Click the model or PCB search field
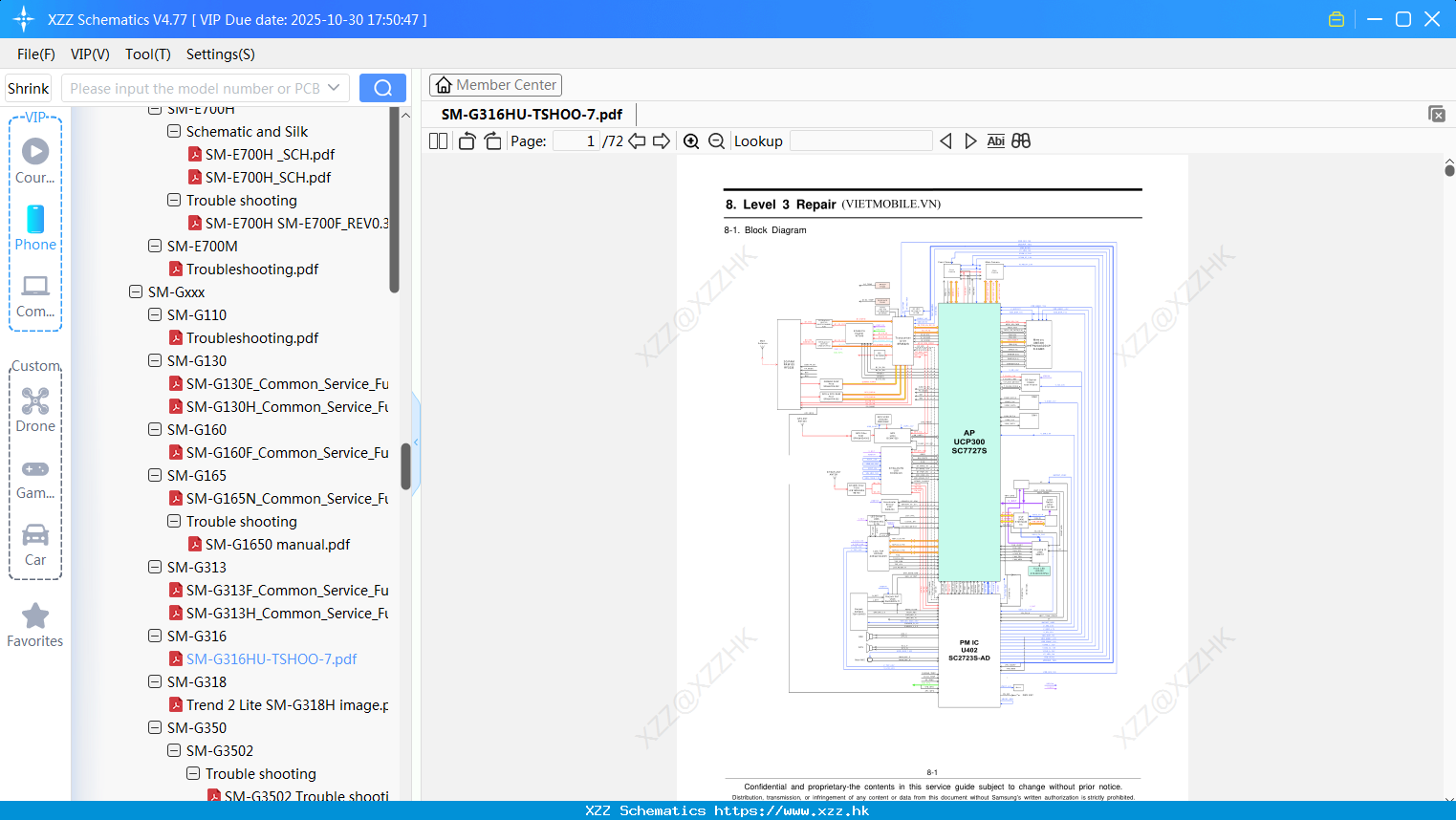Screen dimensions: 1456x820 tap(194, 88)
